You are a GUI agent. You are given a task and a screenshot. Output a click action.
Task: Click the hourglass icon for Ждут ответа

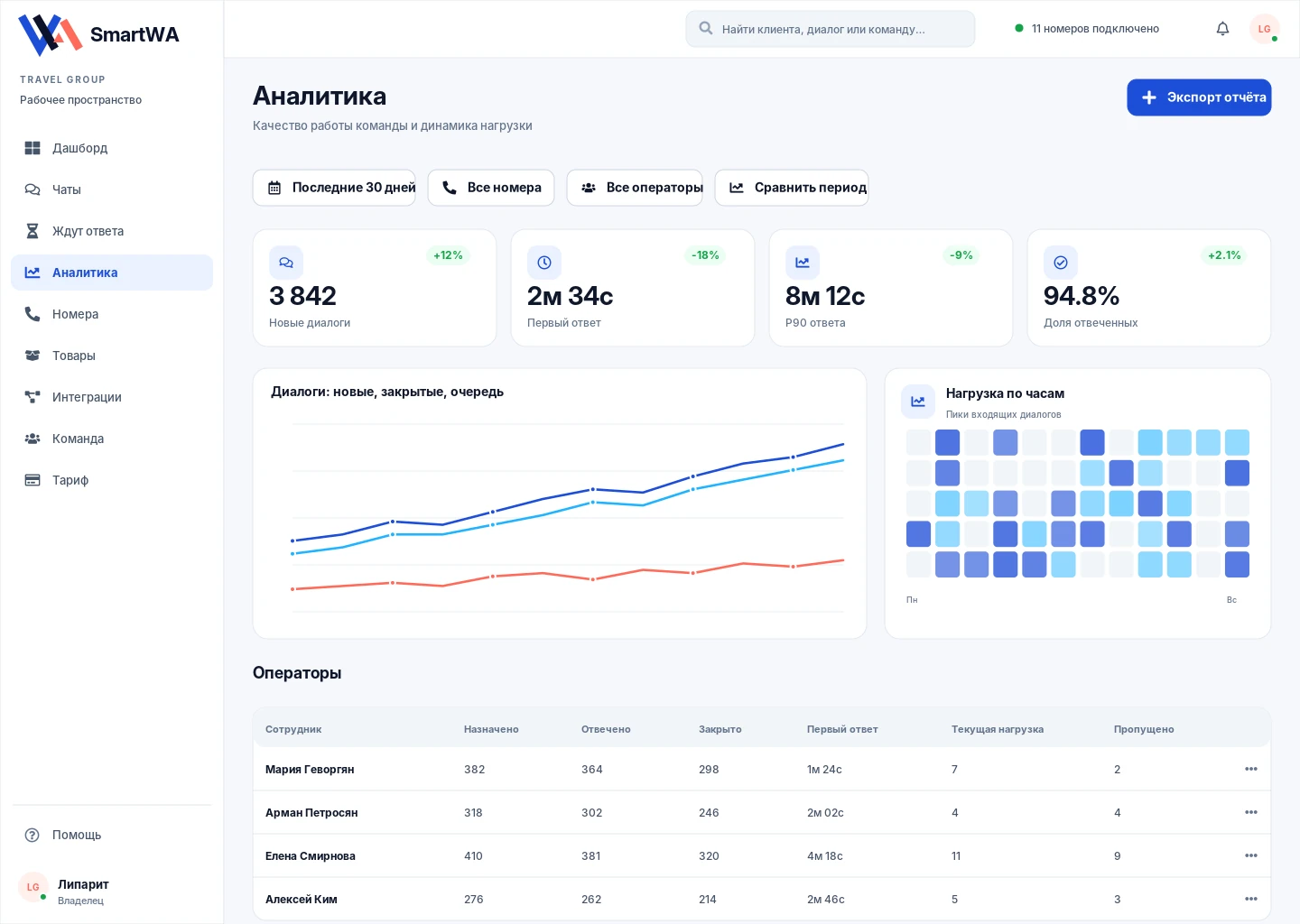click(32, 231)
